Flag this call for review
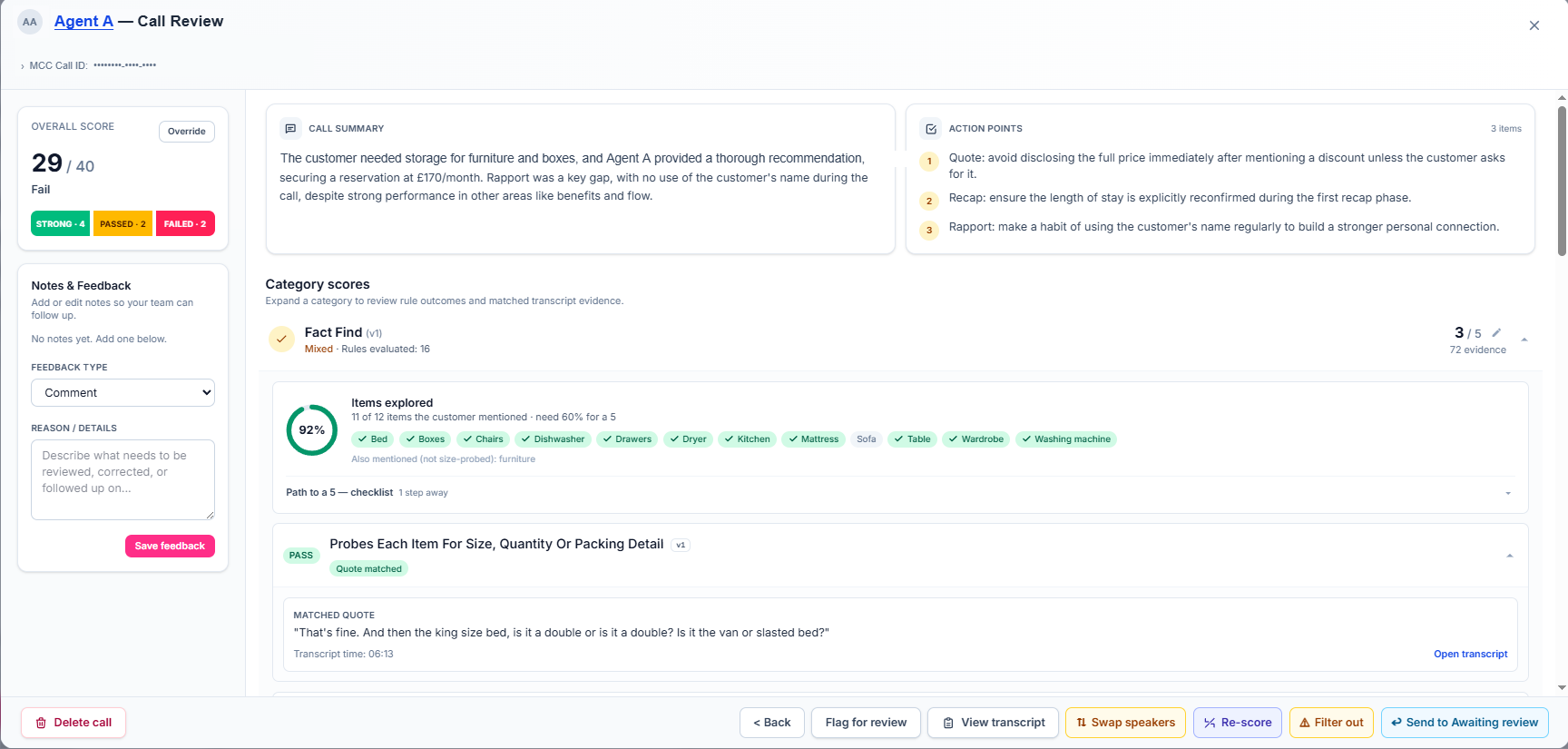Screen dimensions: 1568x749 click(866, 723)
